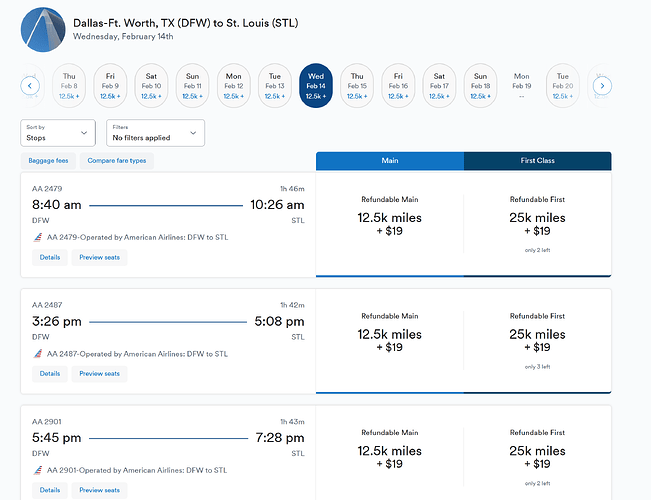The height and width of the screenshot is (500, 651).
Task: Switch to the First Class fare tab
Action: tap(537, 161)
